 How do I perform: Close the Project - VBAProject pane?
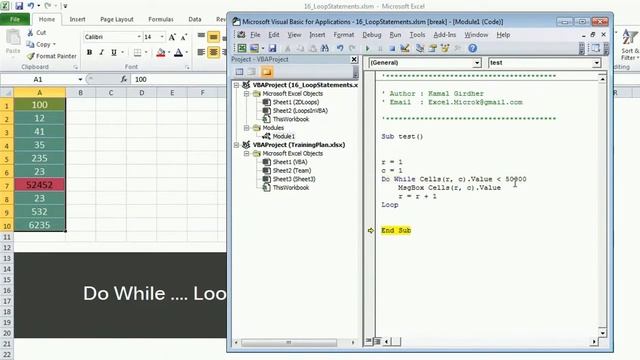pos(354,60)
